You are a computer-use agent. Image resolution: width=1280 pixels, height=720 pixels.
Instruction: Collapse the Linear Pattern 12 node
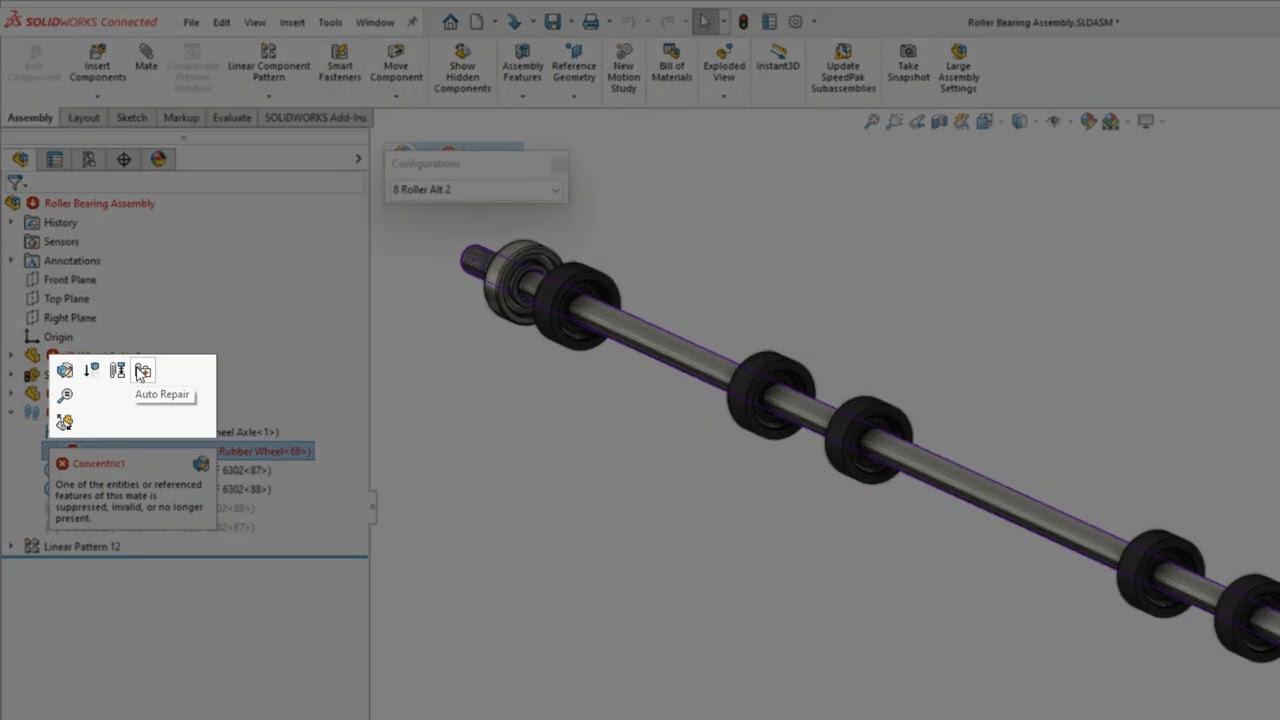coord(10,546)
